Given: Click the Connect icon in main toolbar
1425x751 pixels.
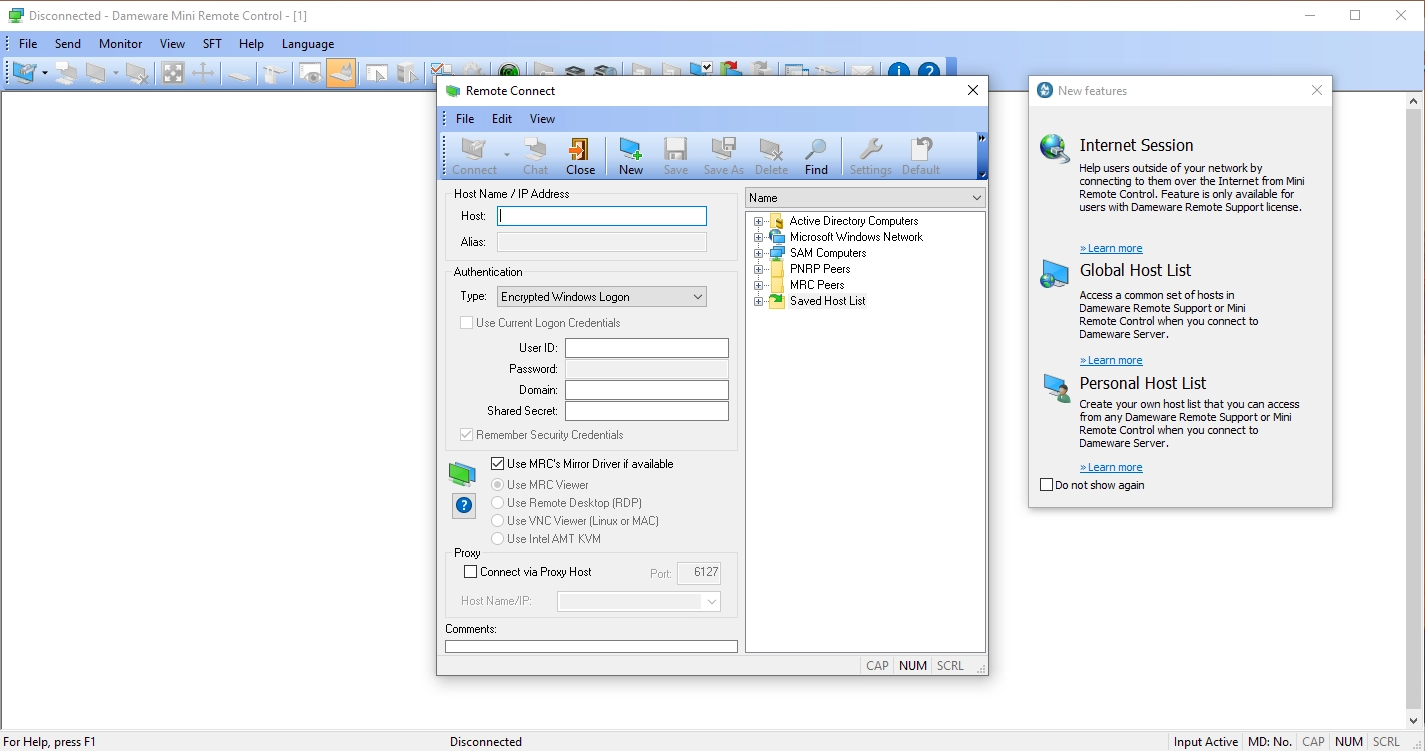Looking at the screenshot, I should [x=24, y=73].
